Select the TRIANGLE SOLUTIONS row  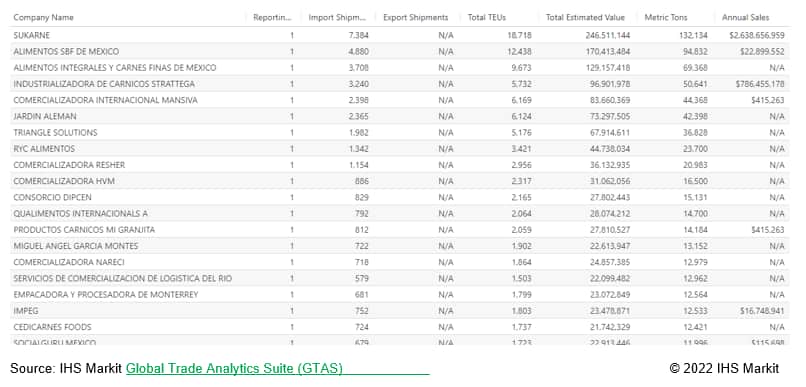[x=399, y=133]
